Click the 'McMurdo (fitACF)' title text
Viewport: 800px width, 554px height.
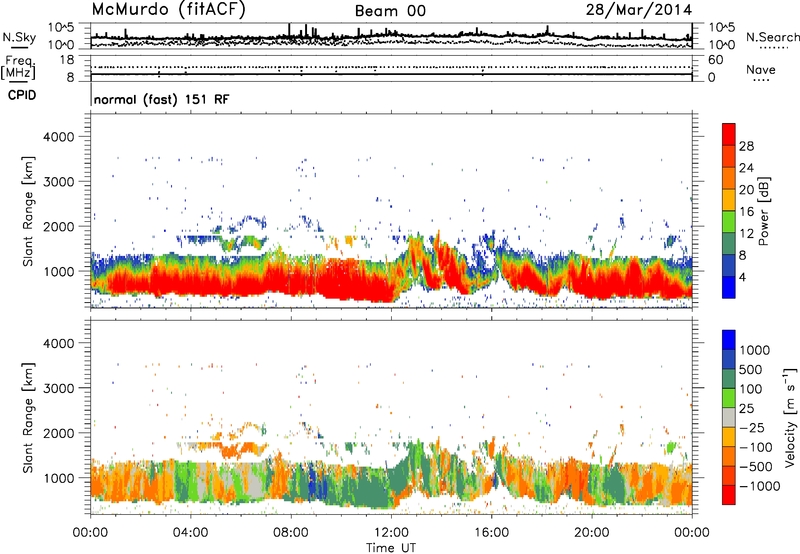point(168,10)
